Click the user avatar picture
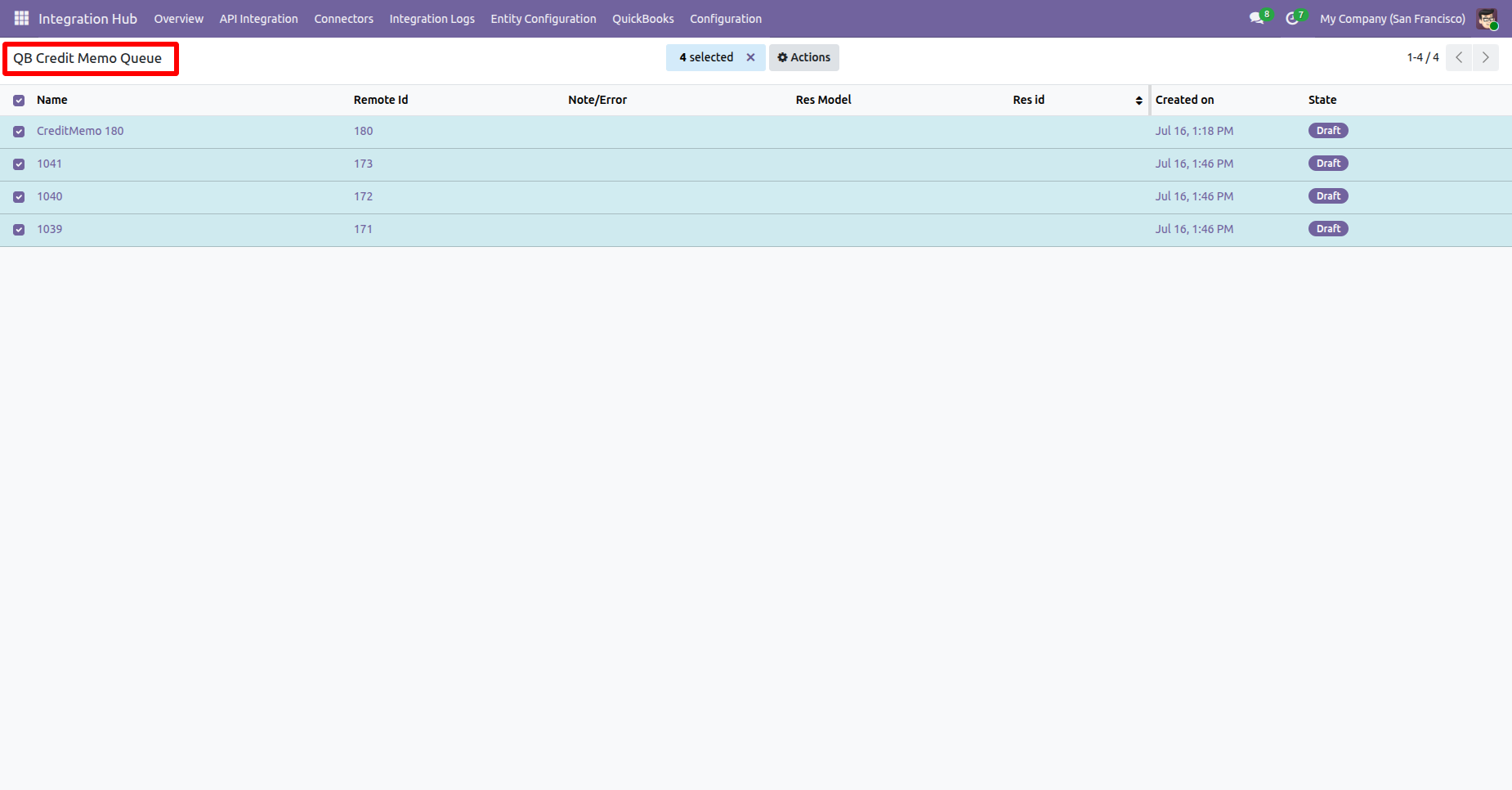Image resolution: width=1512 pixels, height=790 pixels. [x=1487, y=18]
